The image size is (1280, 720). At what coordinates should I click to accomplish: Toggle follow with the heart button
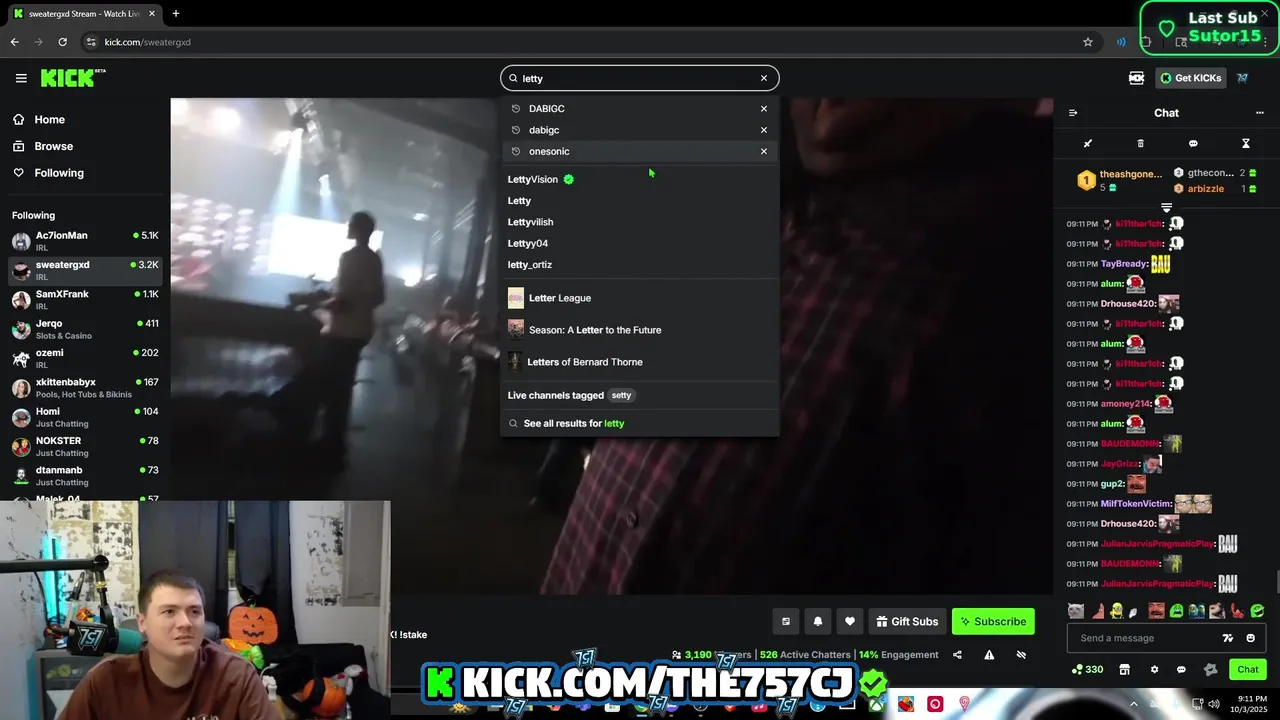click(850, 622)
